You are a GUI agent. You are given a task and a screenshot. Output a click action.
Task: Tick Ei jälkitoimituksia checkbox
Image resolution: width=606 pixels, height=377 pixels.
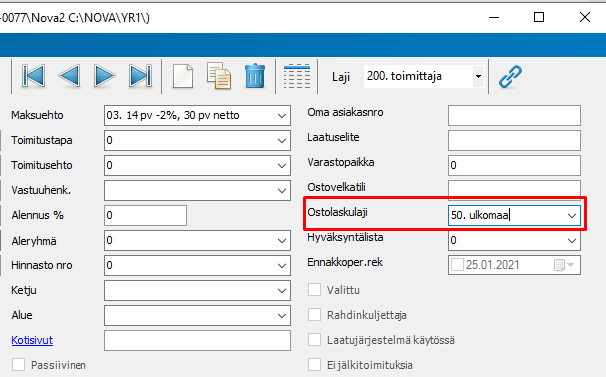tap(314, 365)
